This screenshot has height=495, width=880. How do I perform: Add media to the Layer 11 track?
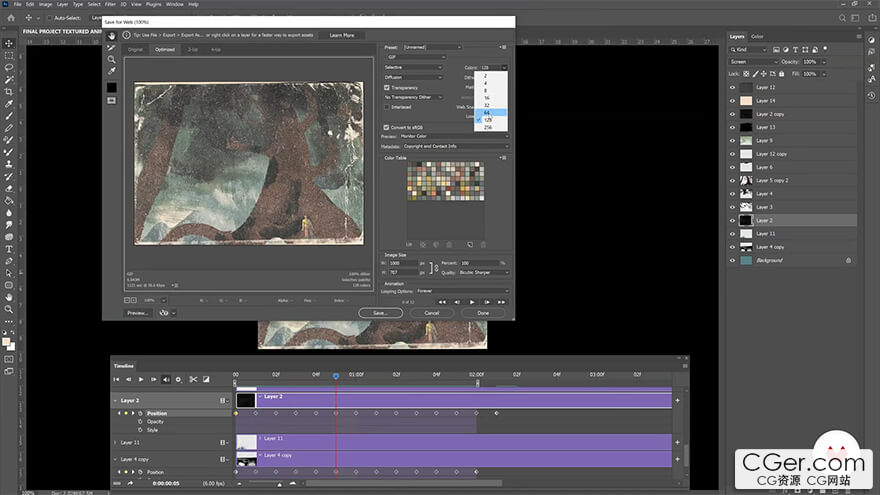click(x=677, y=442)
